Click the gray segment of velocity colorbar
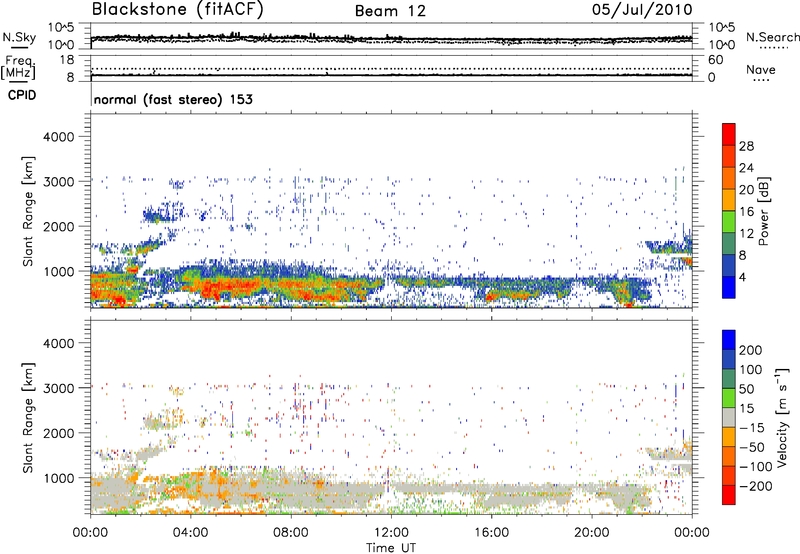800x554 pixels. click(729, 417)
